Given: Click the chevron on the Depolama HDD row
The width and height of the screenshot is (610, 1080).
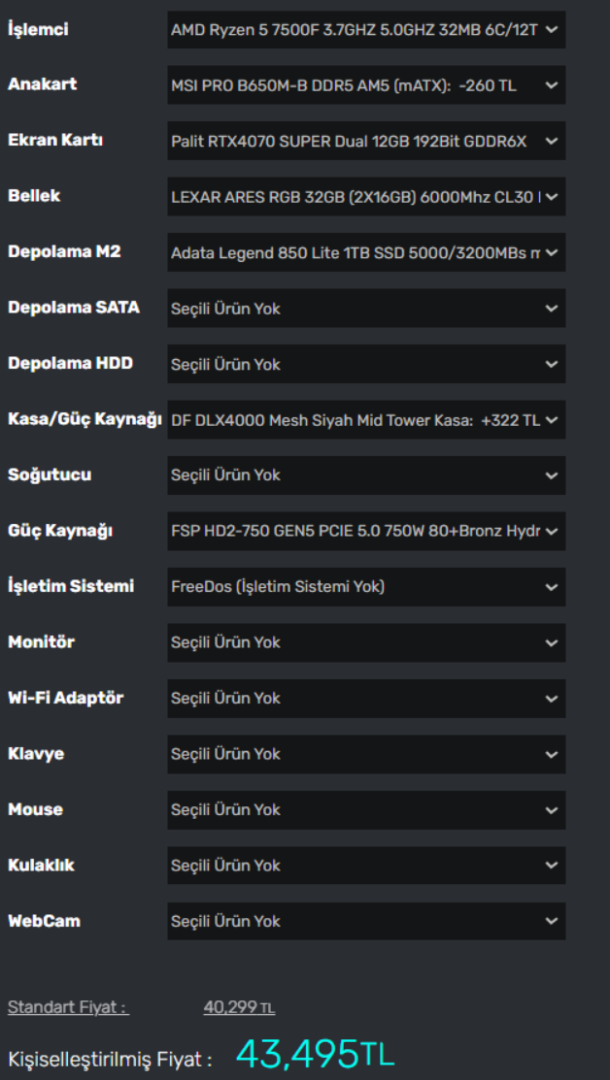Looking at the screenshot, I should click(551, 364).
